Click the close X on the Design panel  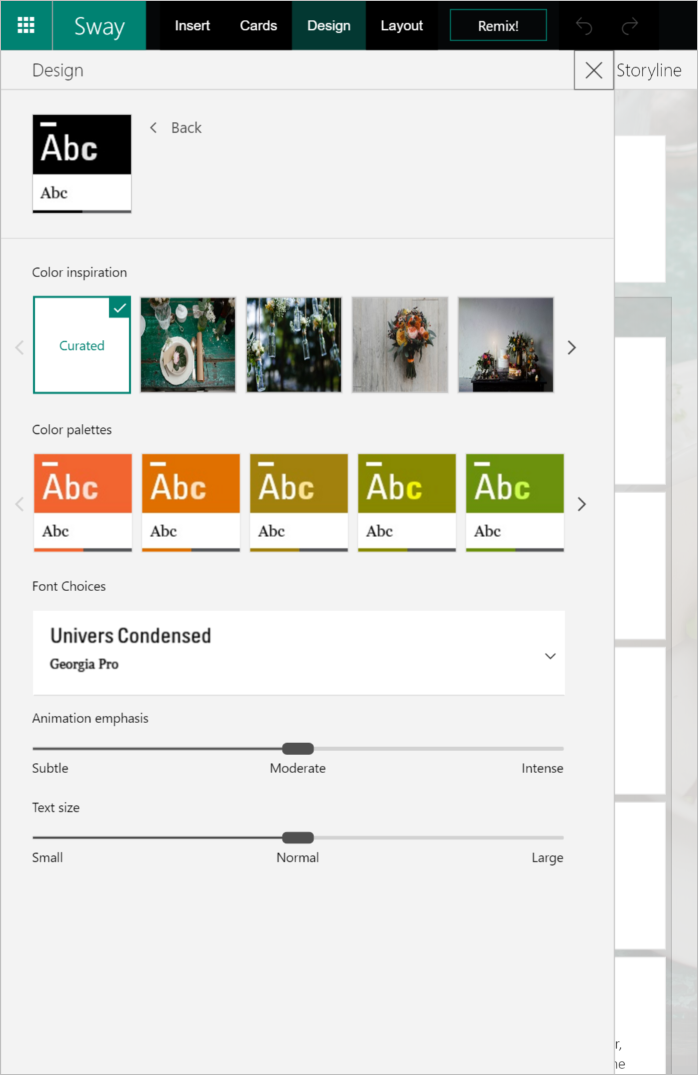(593, 70)
